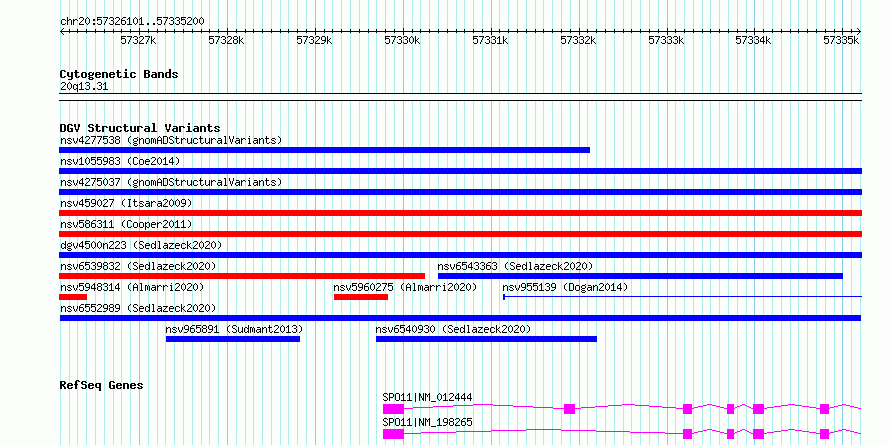
Task: Click the nsv4277538 gnomAD variant bar
Action: 324,150
